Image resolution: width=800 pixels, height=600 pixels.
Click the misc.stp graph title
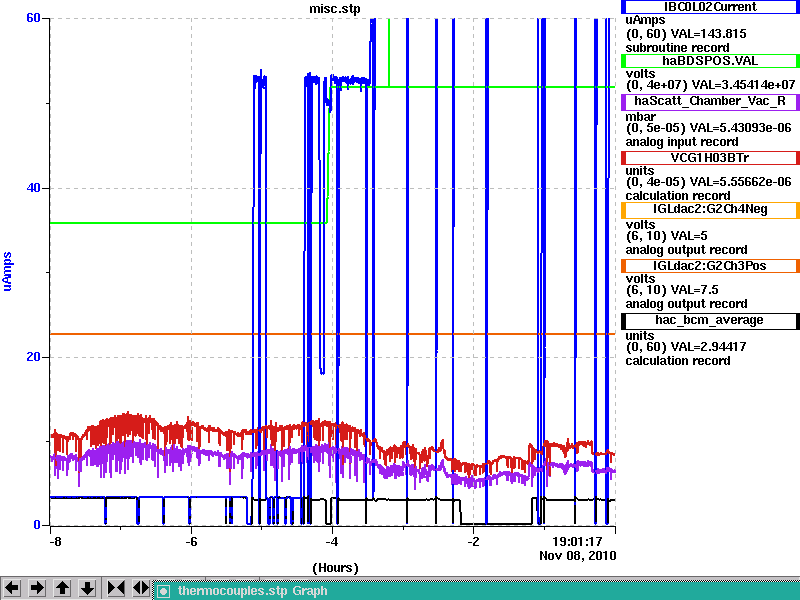click(334, 9)
